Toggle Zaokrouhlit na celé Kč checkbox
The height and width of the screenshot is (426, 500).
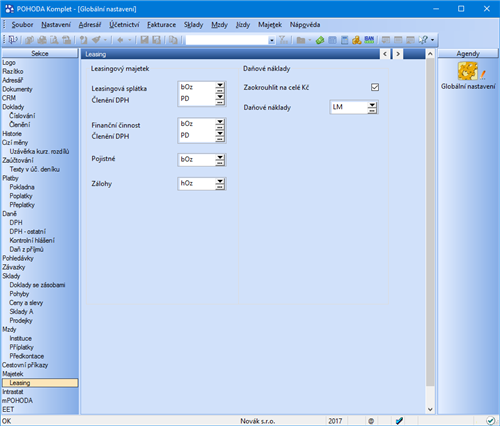[x=375, y=87]
